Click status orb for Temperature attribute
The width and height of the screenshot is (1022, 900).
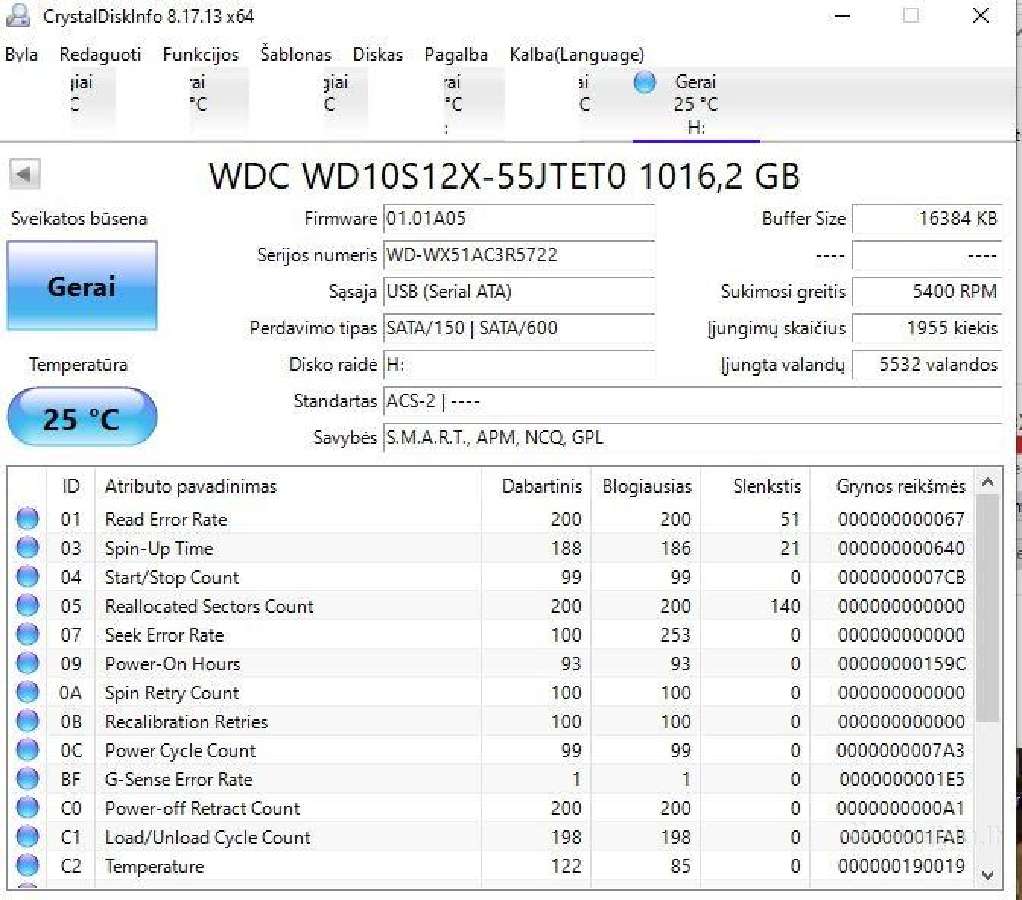[x=27, y=865]
